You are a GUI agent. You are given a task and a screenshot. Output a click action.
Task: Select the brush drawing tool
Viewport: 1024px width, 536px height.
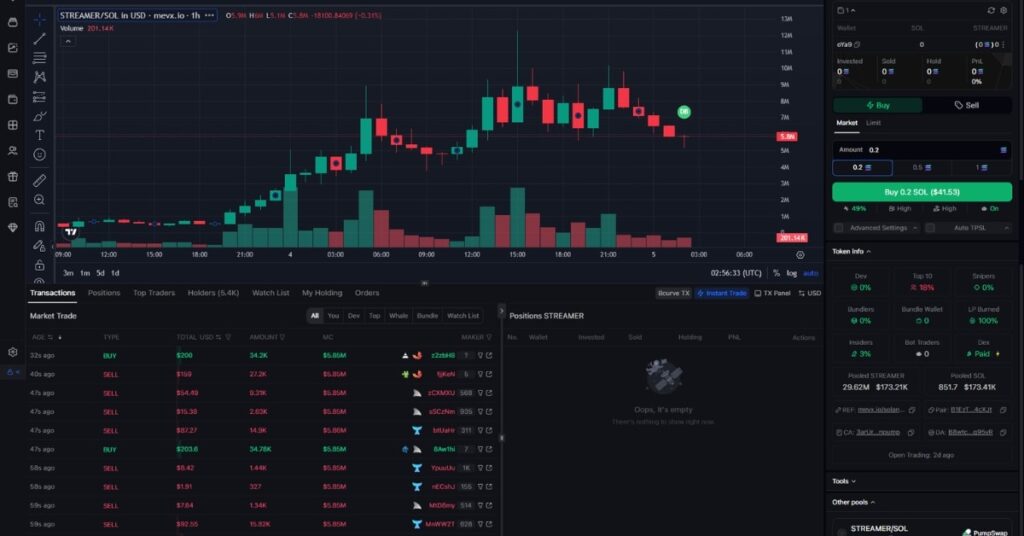point(39,116)
